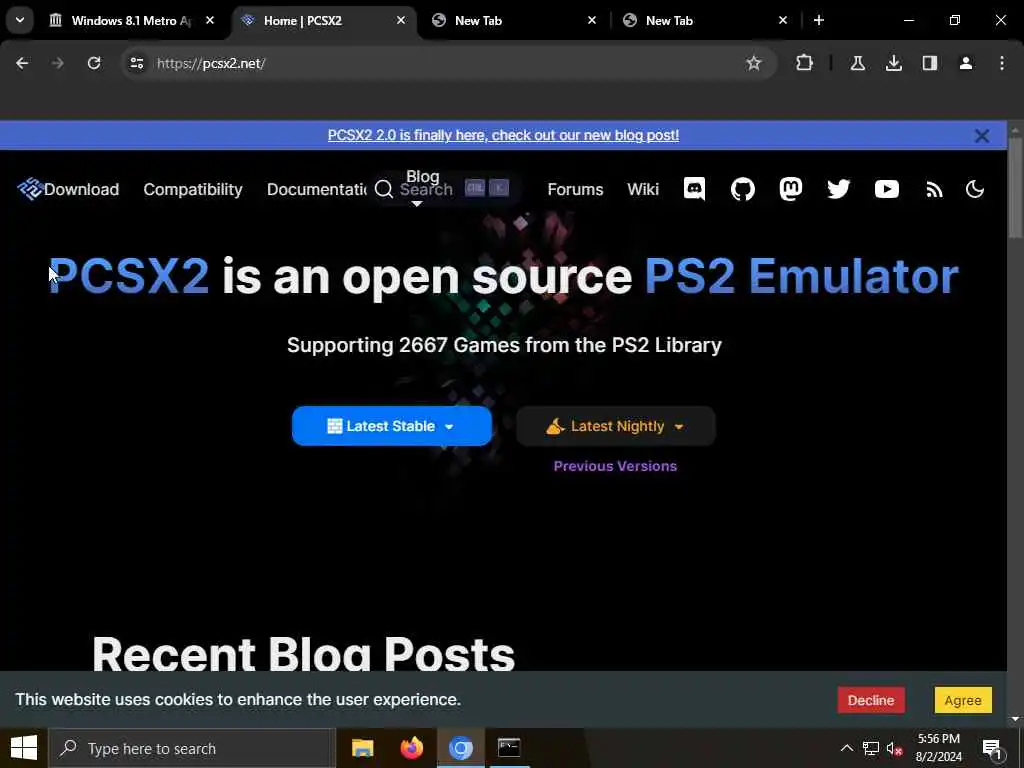Open the browser Downloads icon

point(893,63)
